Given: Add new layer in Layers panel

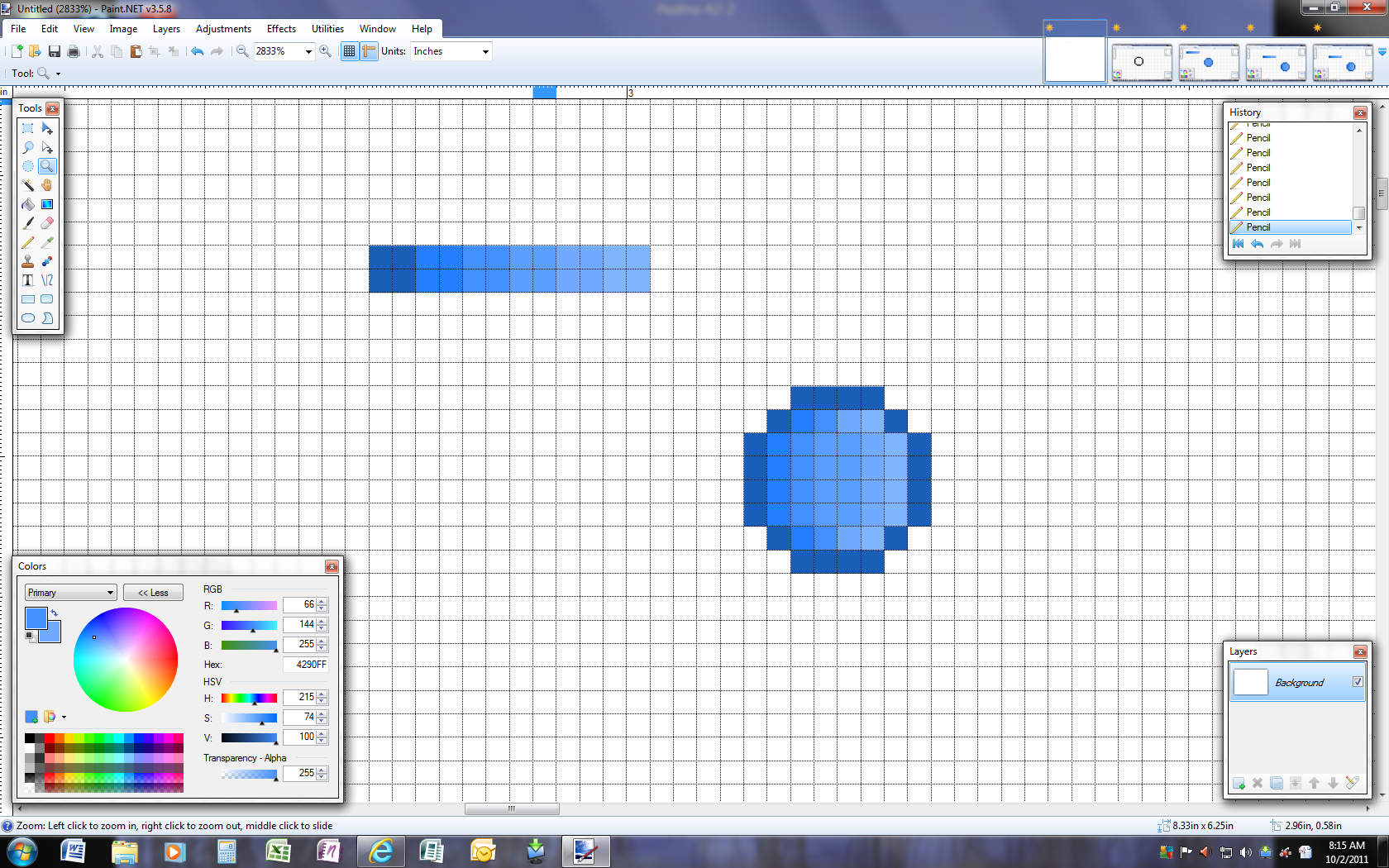Looking at the screenshot, I should [x=1239, y=783].
